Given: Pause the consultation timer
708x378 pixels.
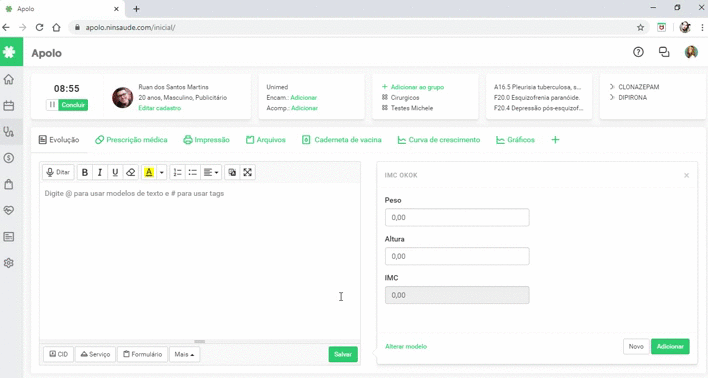Looking at the screenshot, I should click(52, 105).
